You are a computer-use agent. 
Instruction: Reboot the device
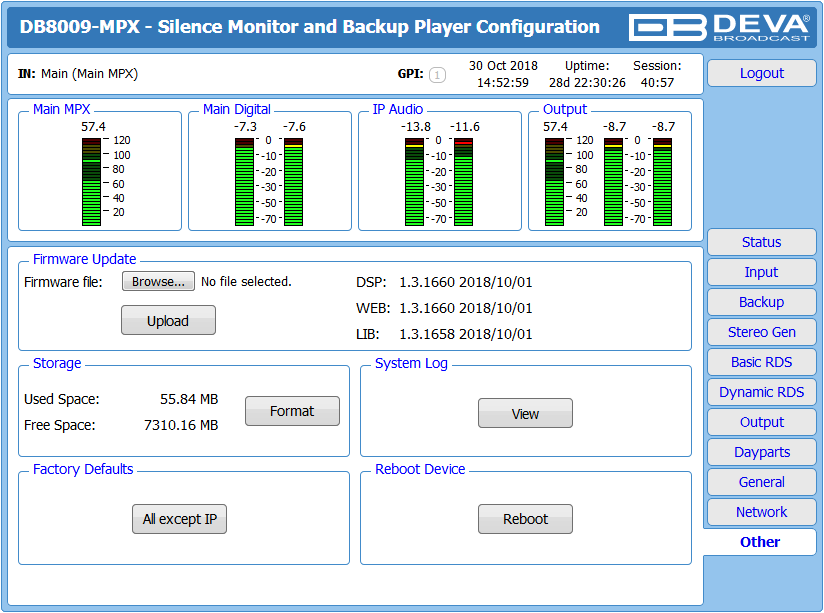pyautogui.click(x=525, y=519)
